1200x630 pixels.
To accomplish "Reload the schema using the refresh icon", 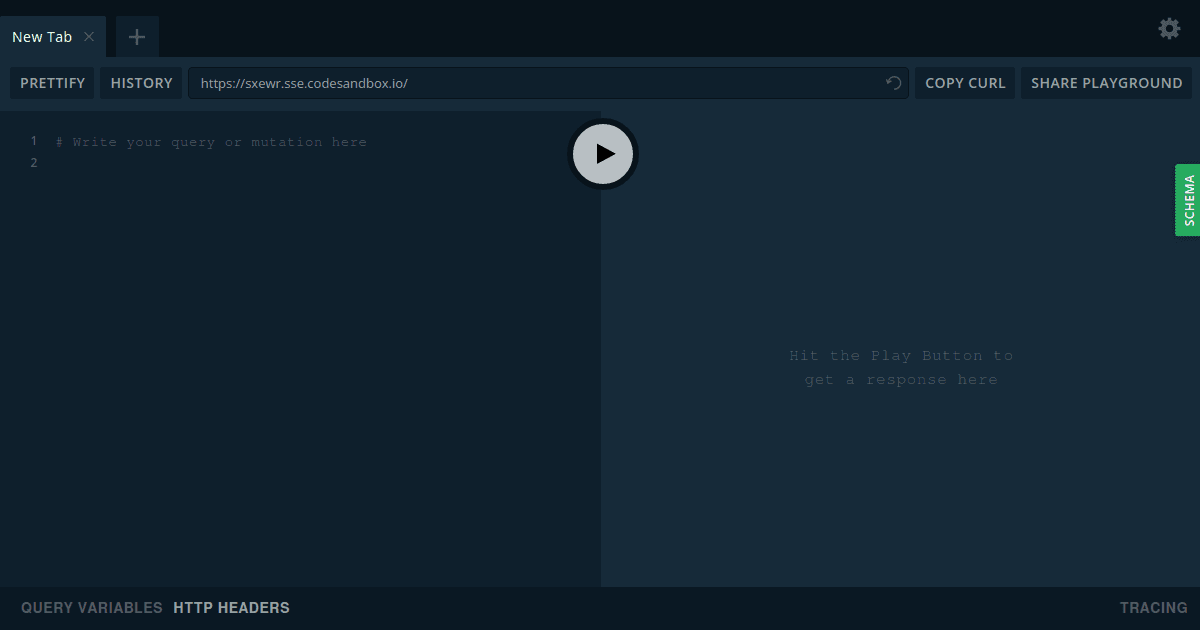I will tap(892, 83).
